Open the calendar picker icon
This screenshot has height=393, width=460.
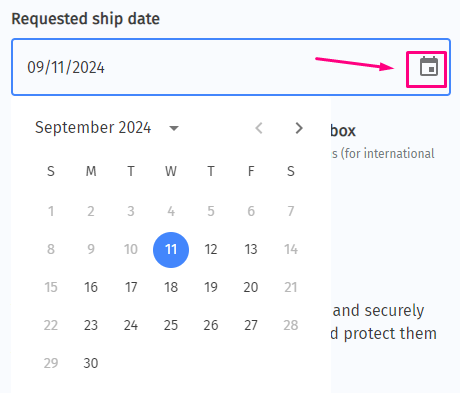pyautogui.click(x=429, y=67)
